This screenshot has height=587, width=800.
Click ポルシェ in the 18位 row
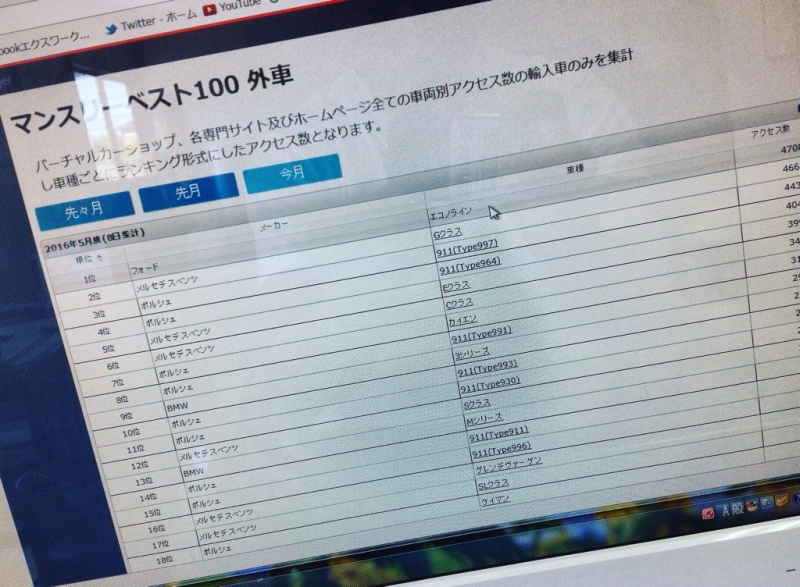coord(217,550)
